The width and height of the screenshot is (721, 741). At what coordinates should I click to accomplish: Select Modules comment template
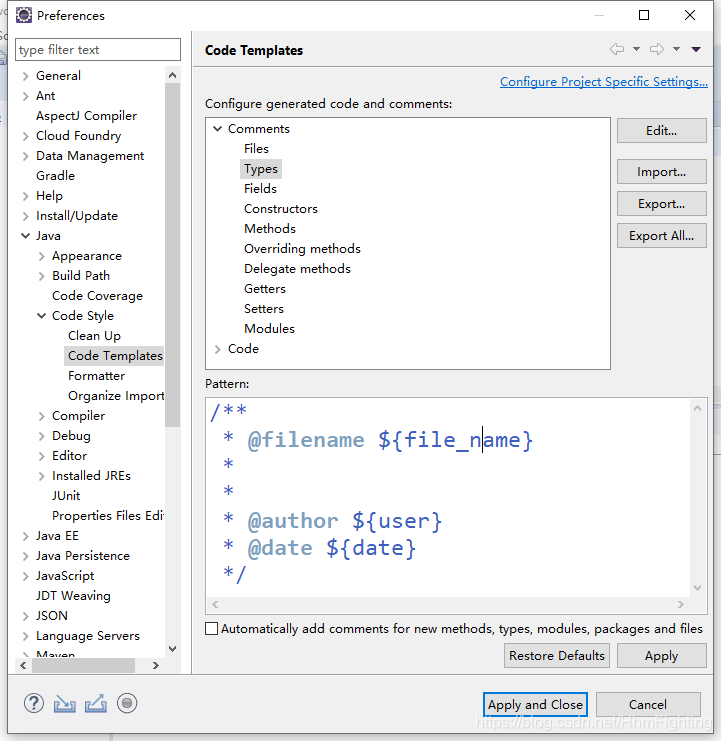[x=269, y=328]
